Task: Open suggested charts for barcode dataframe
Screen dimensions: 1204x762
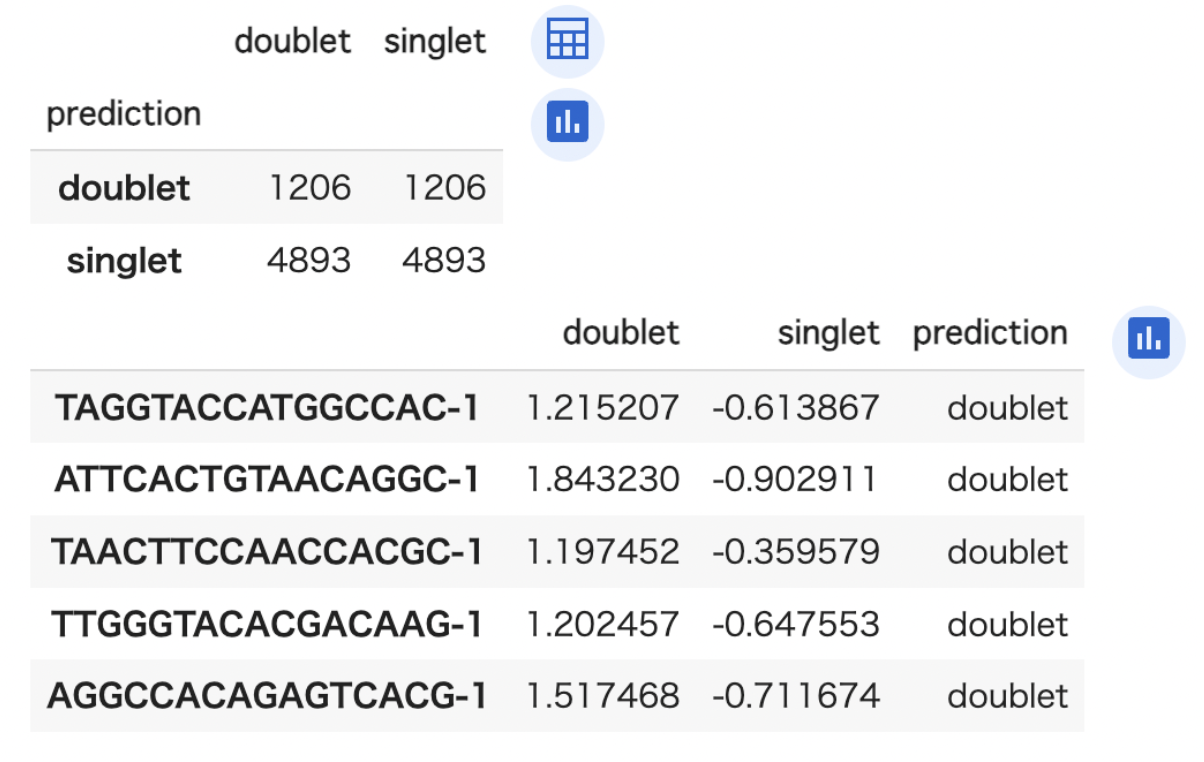Action: 1149,342
